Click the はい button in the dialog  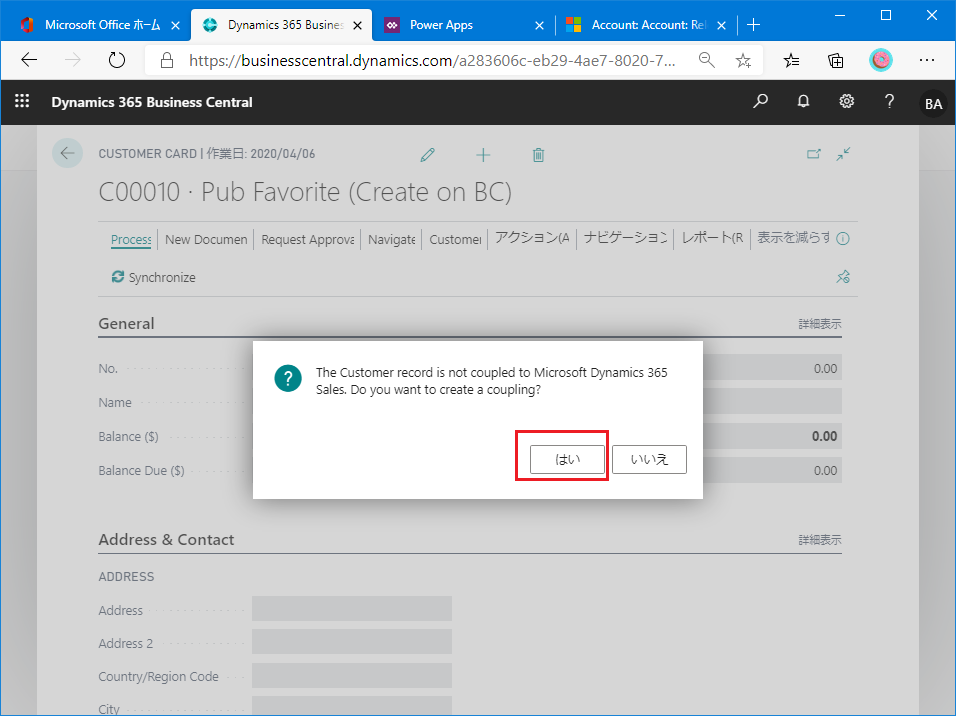point(567,459)
